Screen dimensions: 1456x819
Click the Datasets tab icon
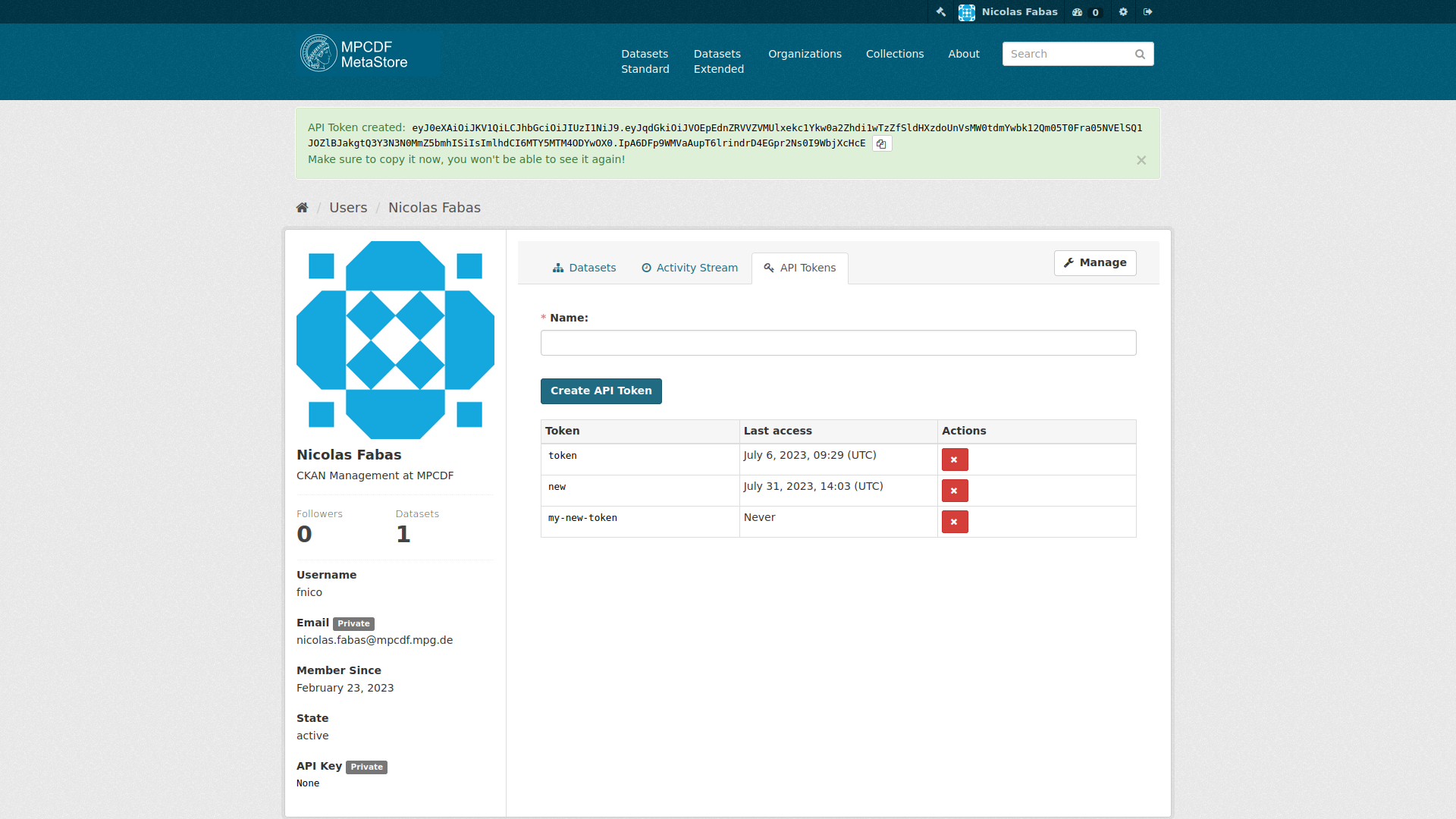[558, 267]
